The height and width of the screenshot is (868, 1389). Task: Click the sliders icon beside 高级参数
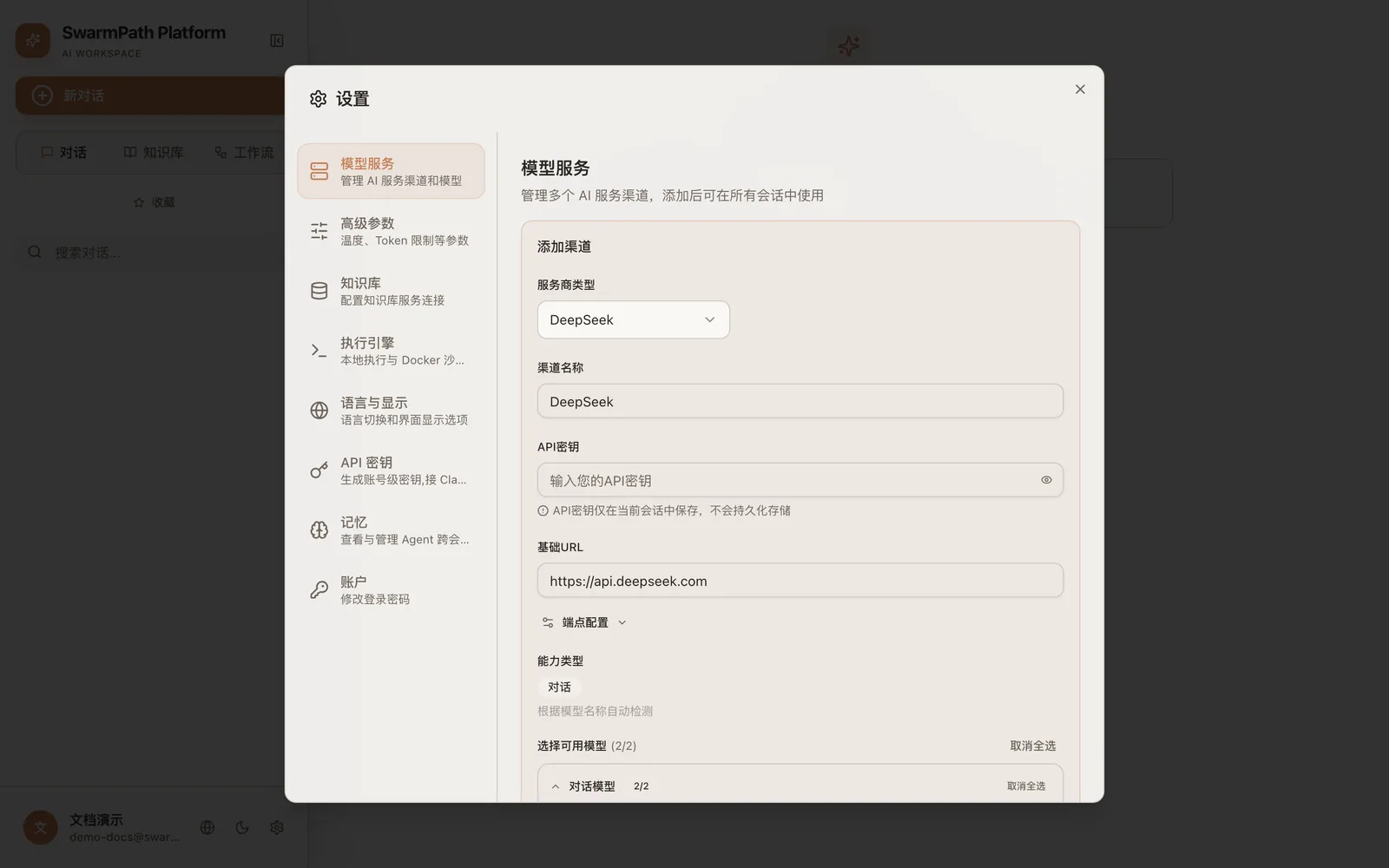[319, 231]
